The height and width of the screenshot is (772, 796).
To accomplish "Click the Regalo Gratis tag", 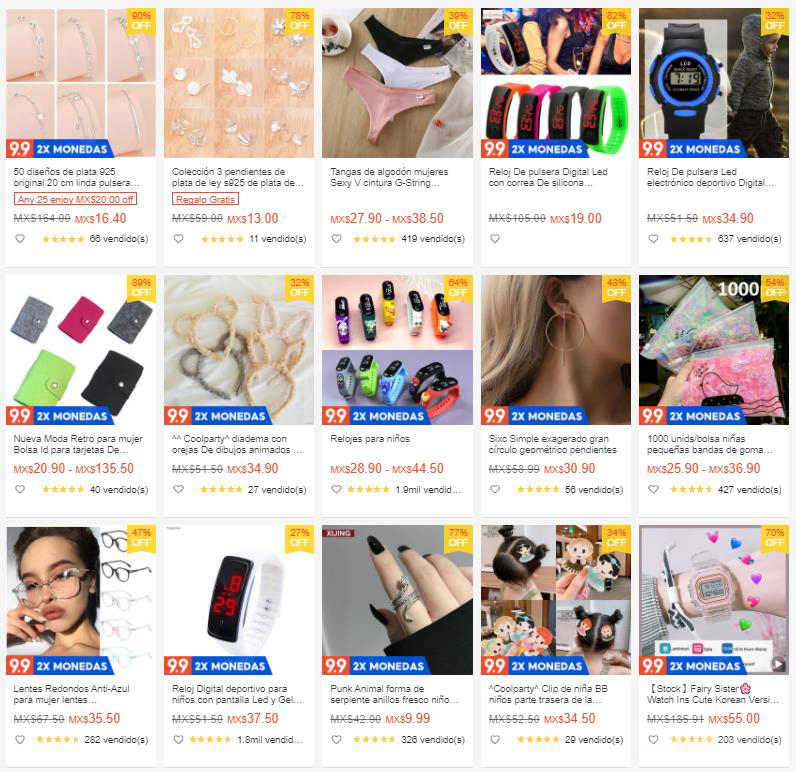I will coord(205,199).
